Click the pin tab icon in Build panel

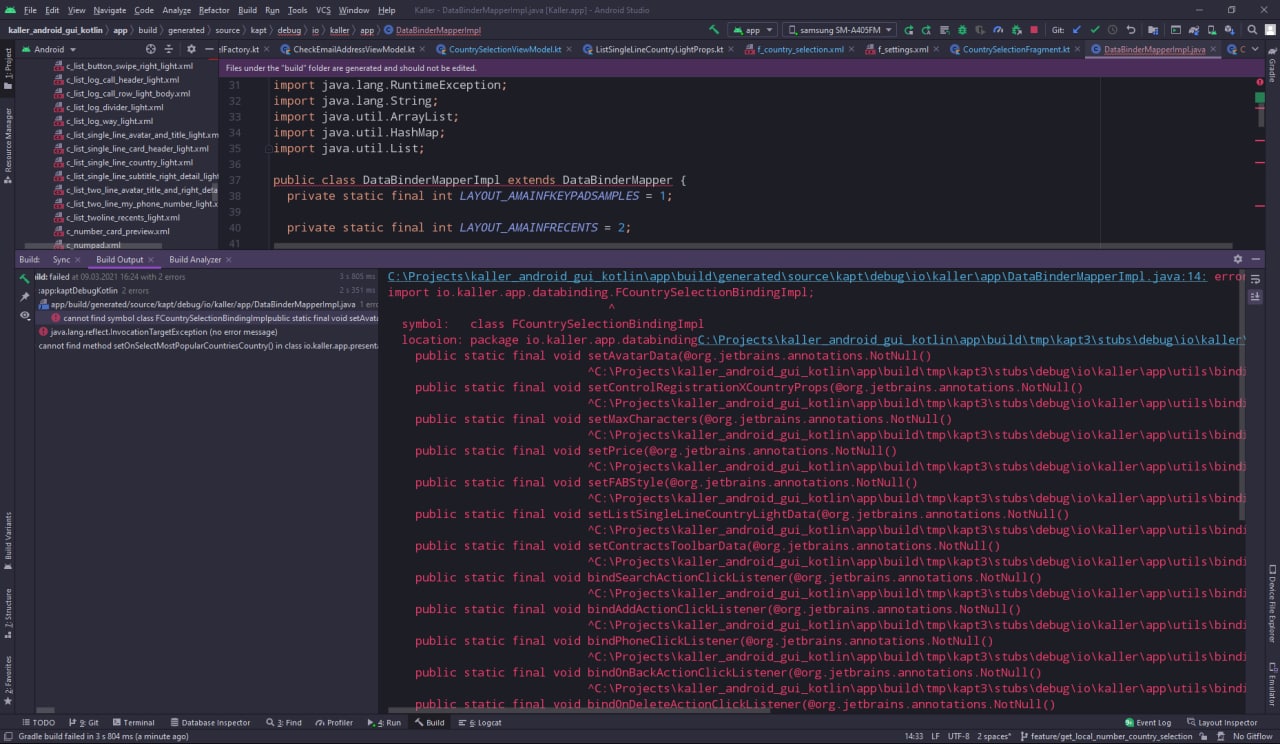coord(25,296)
